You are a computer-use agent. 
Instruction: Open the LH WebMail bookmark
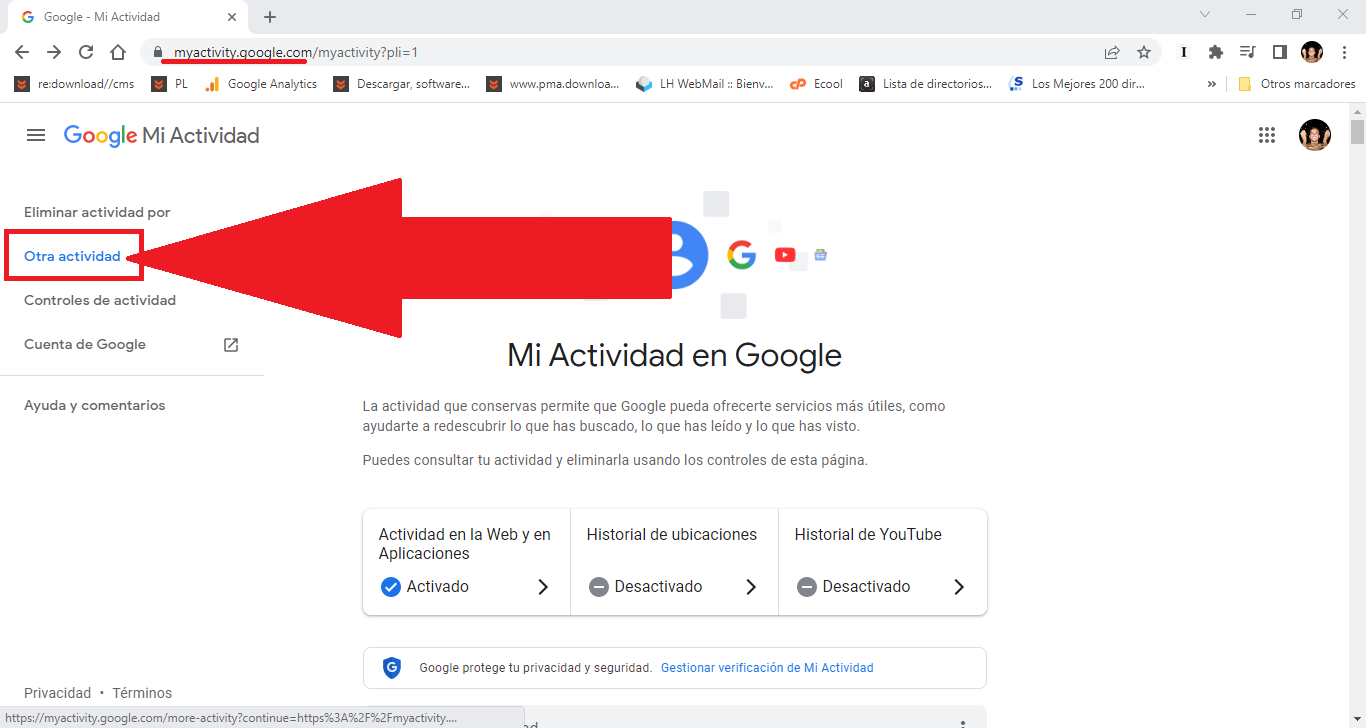click(705, 84)
